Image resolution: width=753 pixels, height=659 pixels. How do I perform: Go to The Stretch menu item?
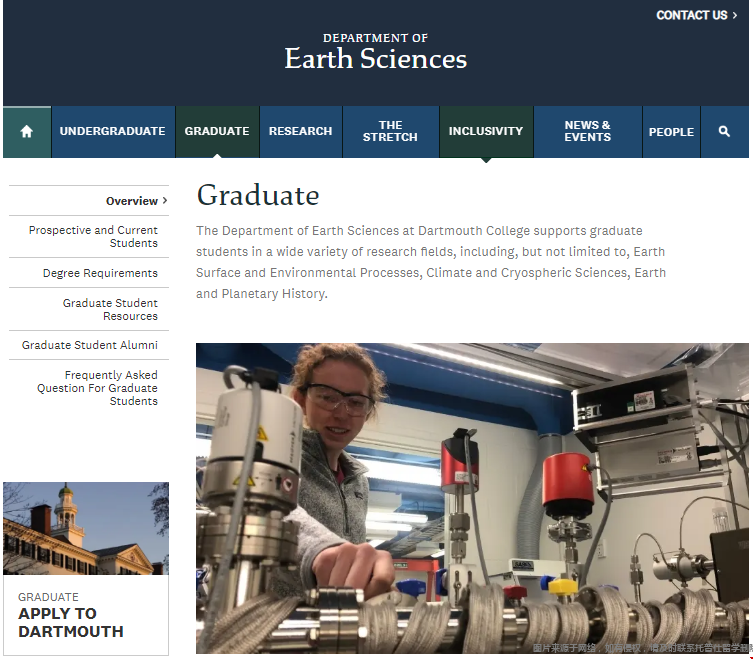390,132
